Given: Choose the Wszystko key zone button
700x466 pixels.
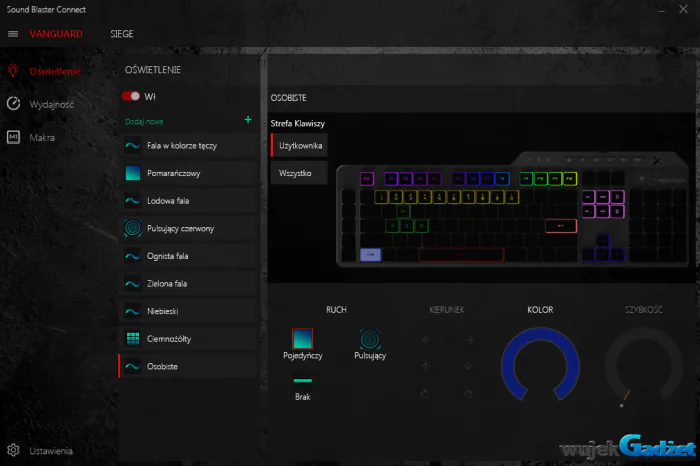Looking at the screenshot, I should (x=300, y=173).
